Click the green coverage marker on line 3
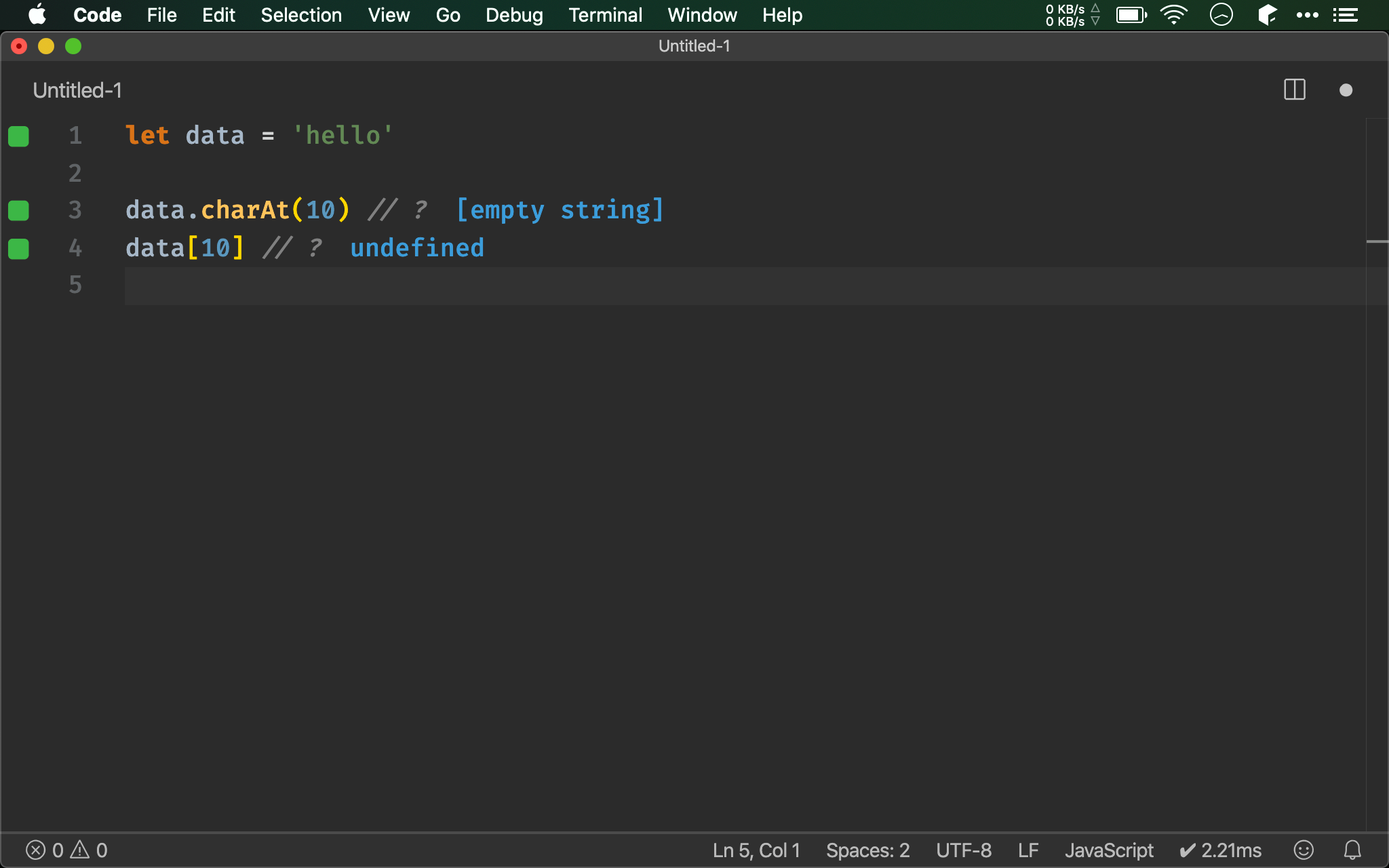This screenshot has height=868, width=1389. [x=18, y=211]
